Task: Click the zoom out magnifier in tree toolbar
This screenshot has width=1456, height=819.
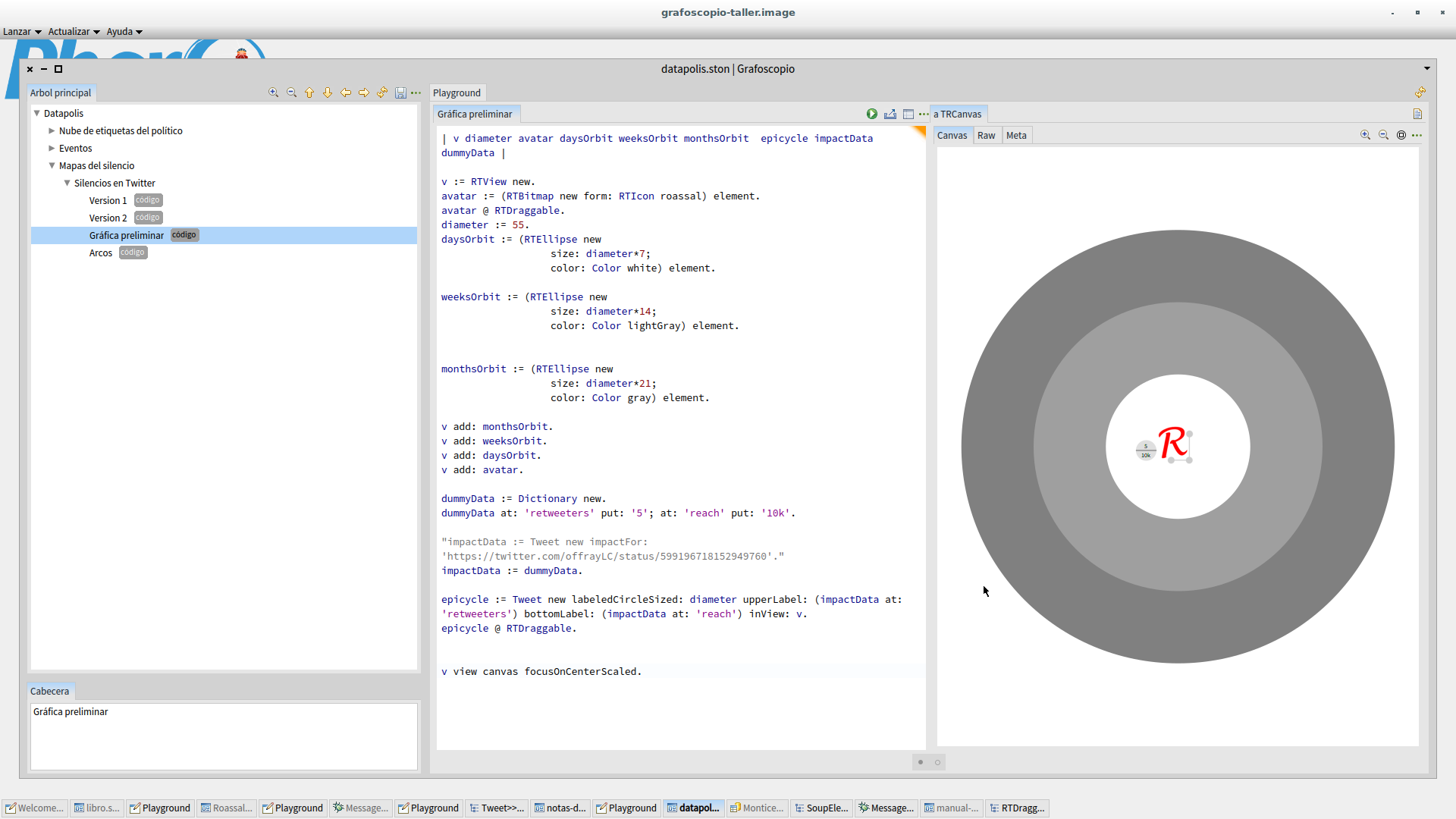Action: click(x=291, y=93)
